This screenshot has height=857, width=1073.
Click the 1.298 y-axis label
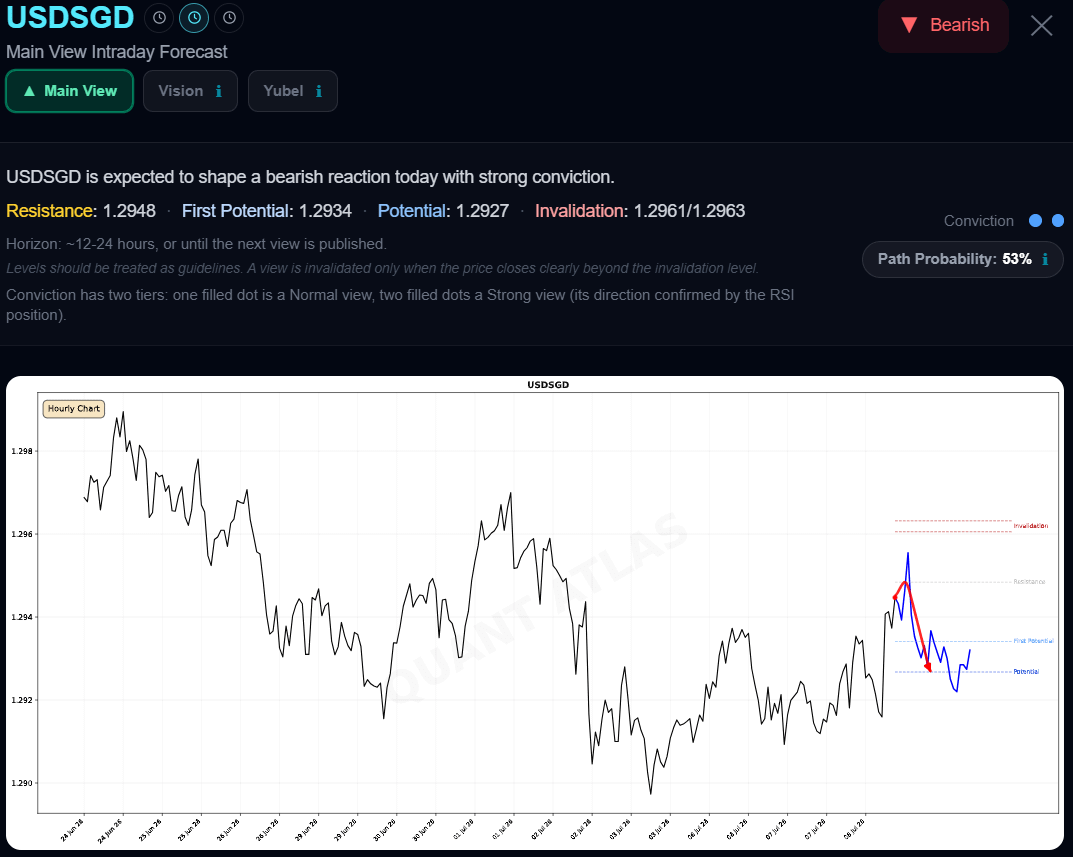click(x=21, y=451)
